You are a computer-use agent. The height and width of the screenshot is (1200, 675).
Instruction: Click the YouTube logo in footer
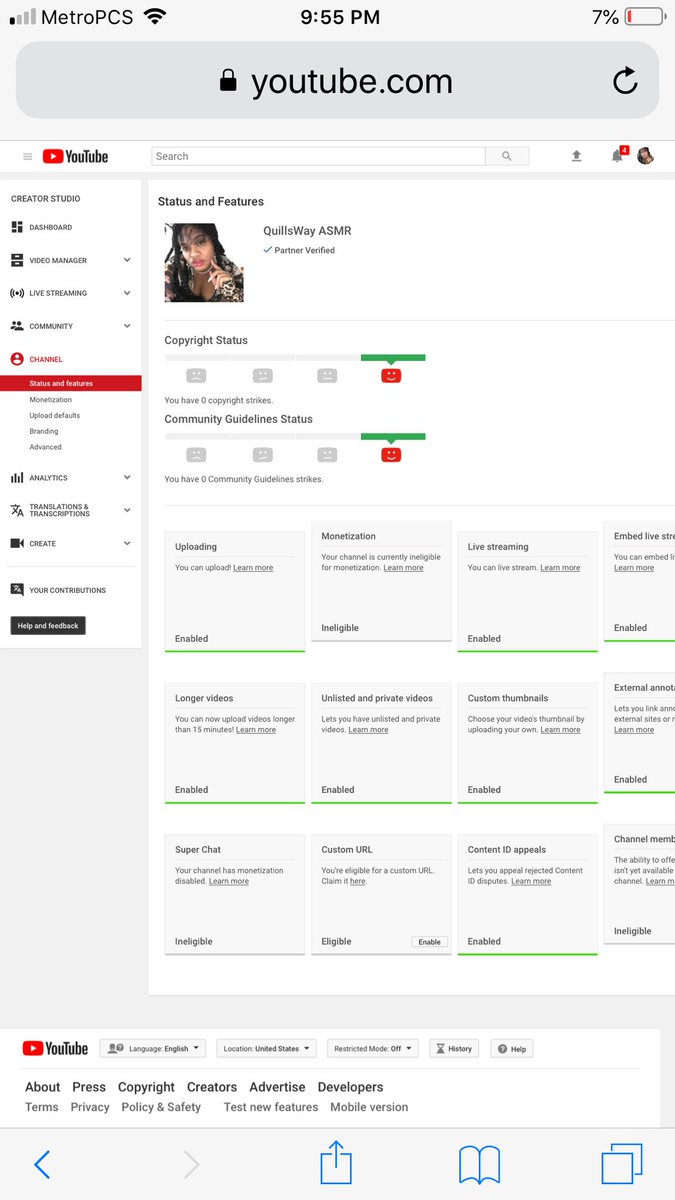tap(56, 1048)
